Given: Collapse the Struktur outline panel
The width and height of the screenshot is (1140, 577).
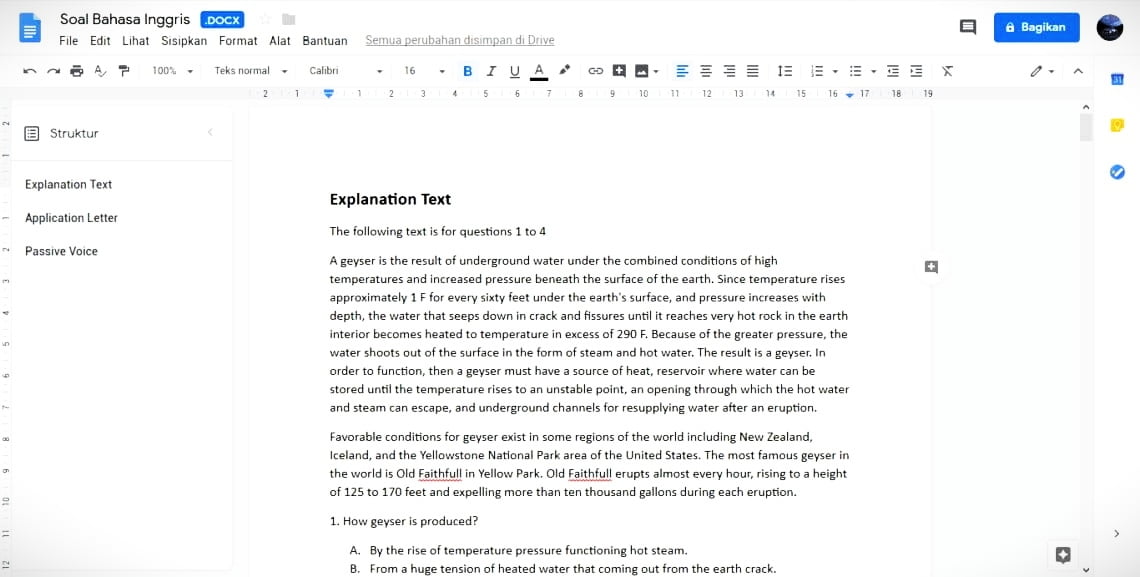Looking at the screenshot, I should click(x=210, y=132).
